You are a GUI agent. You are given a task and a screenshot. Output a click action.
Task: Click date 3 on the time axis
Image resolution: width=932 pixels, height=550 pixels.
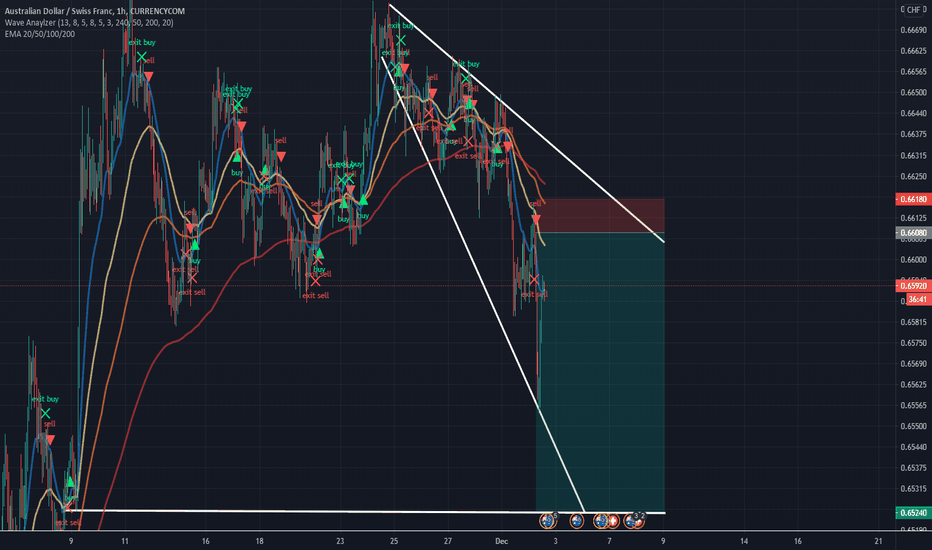click(x=555, y=541)
